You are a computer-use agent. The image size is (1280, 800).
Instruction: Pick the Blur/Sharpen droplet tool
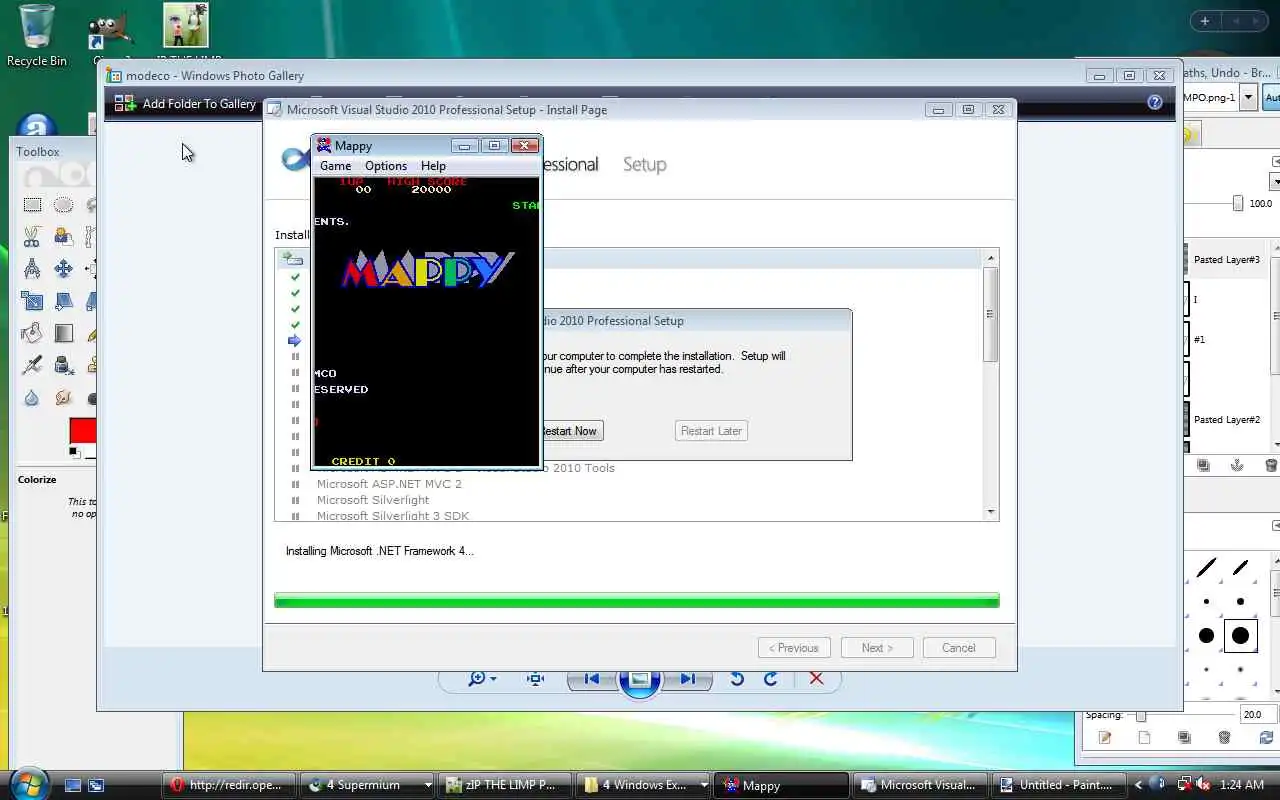33,397
